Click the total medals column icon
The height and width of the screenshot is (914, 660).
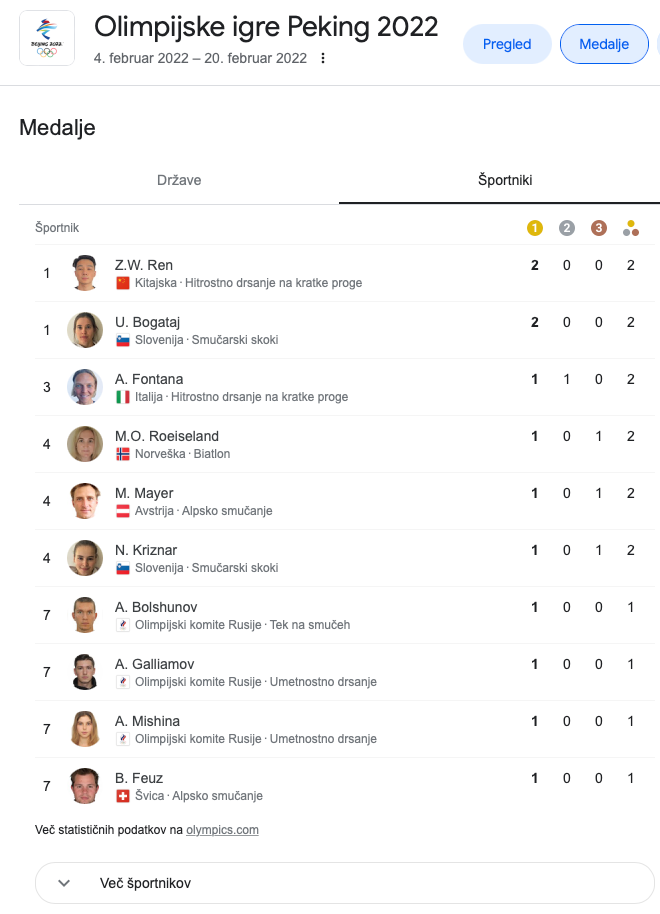click(630, 228)
